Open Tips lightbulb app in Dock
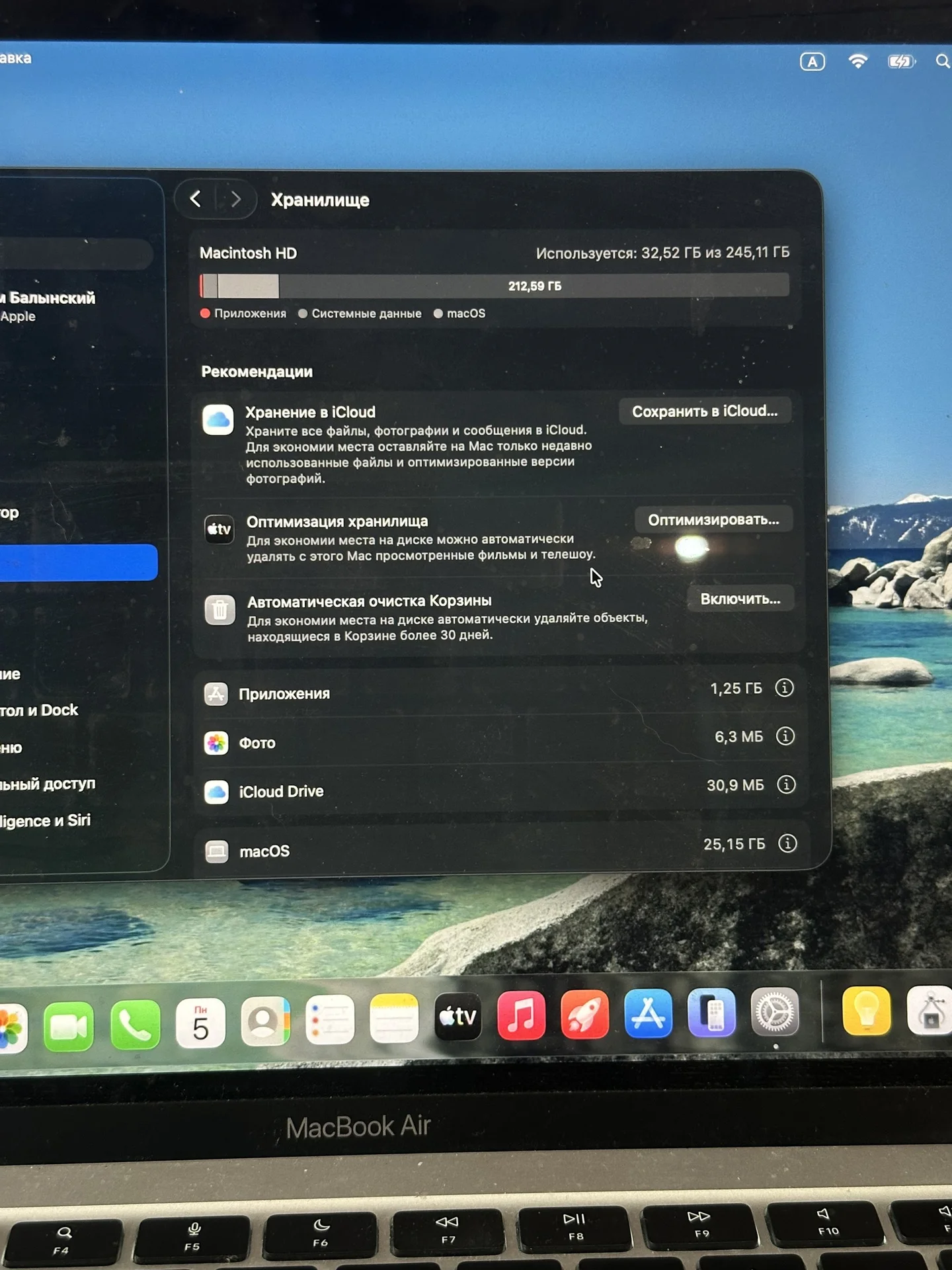Image resolution: width=952 pixels, height=1270 pixels. (867, 1011)
